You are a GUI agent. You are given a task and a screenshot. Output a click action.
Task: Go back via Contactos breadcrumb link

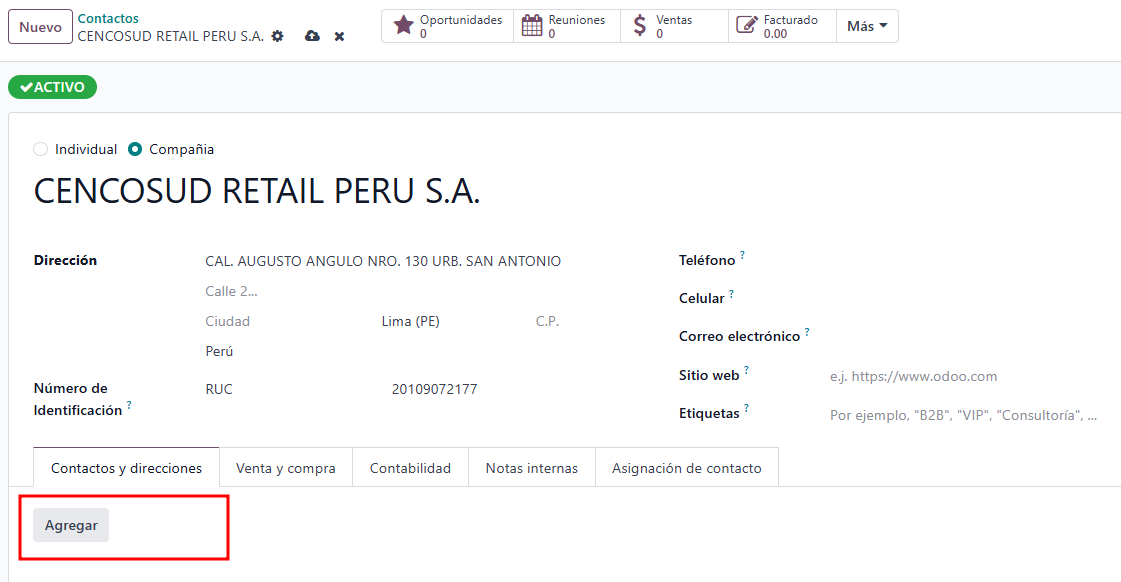[x=108, y=19]
